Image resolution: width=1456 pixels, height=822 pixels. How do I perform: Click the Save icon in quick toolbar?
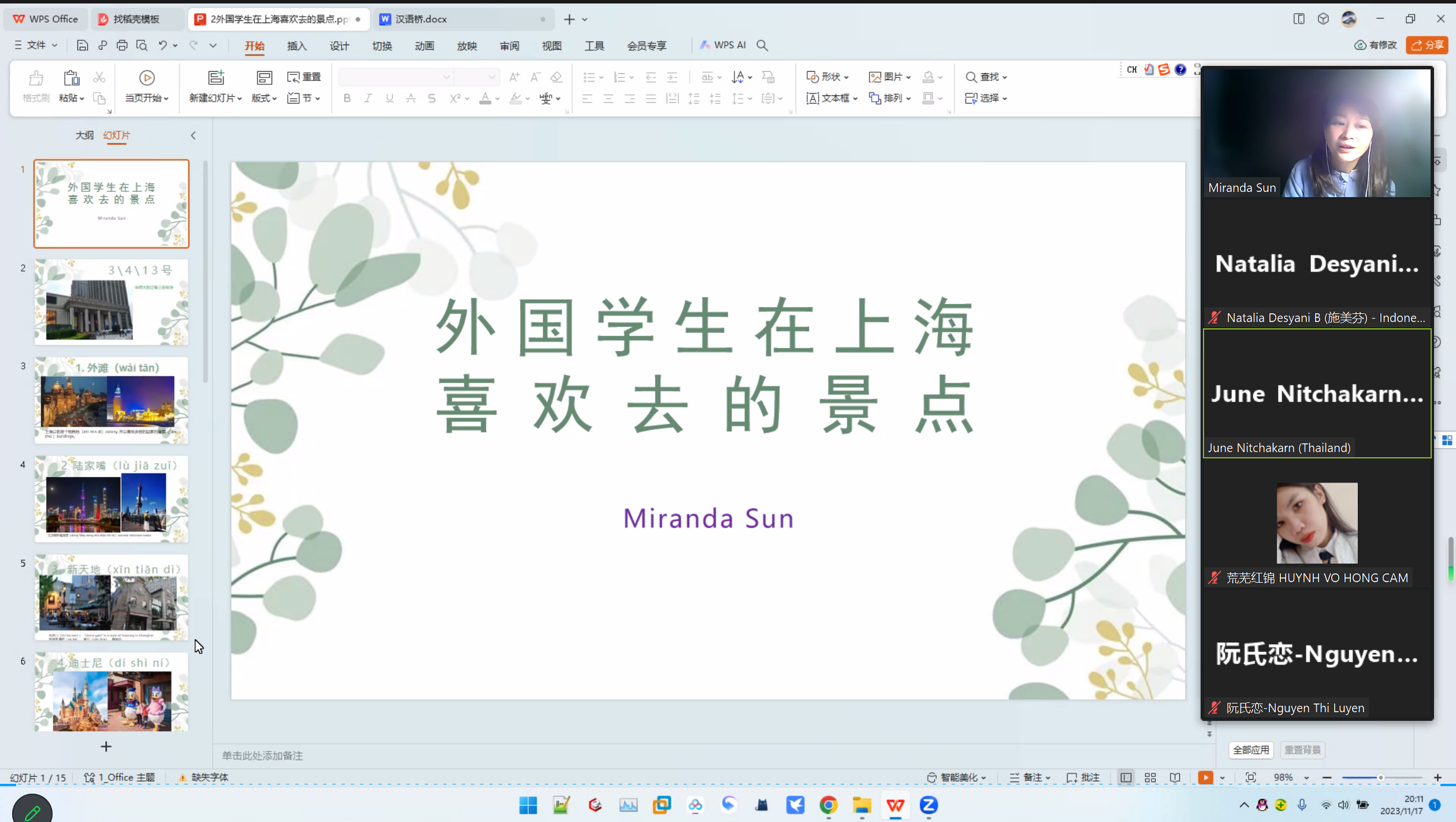tap(82, 45)
